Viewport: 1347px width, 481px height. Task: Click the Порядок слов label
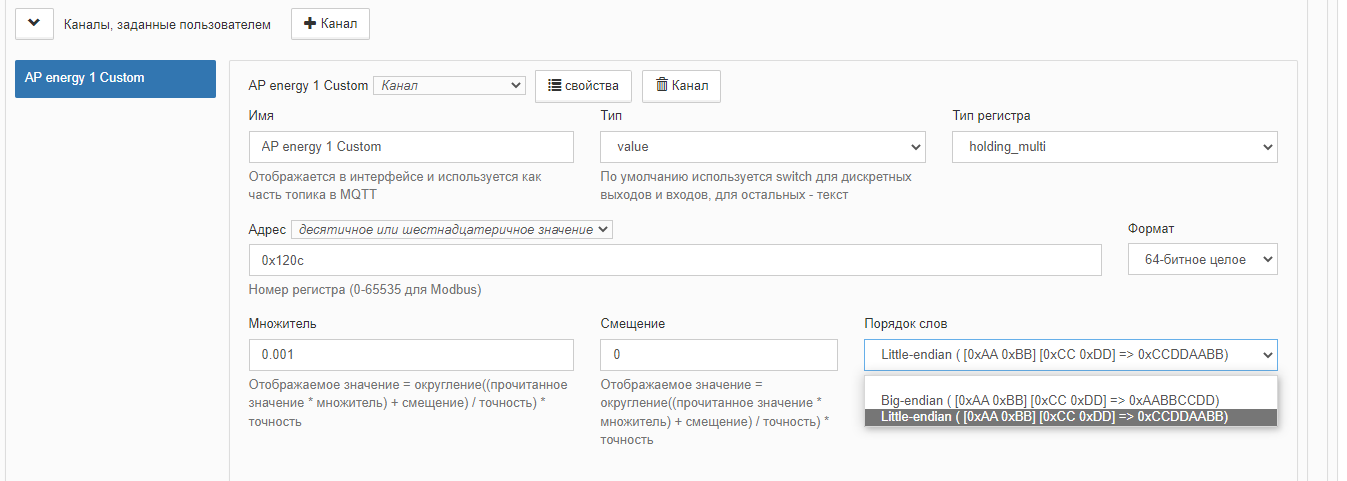click(x=906, y=324)
